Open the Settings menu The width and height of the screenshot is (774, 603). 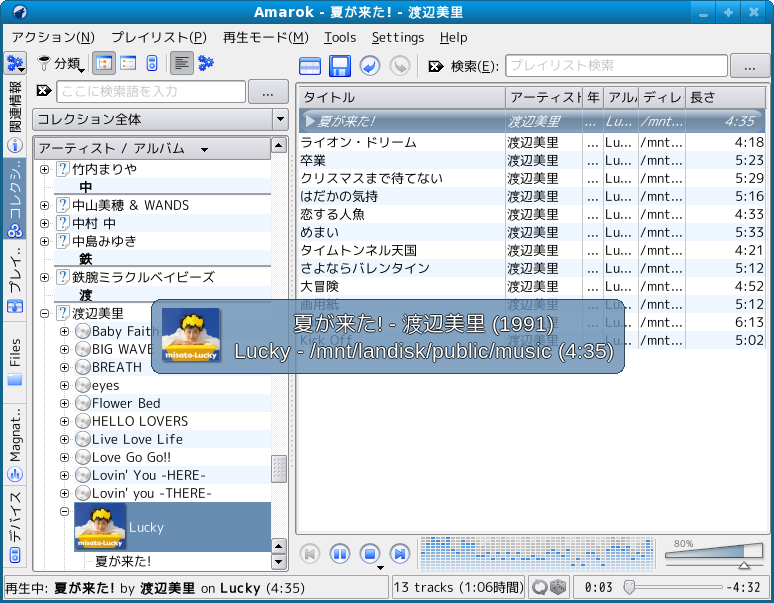398,38
